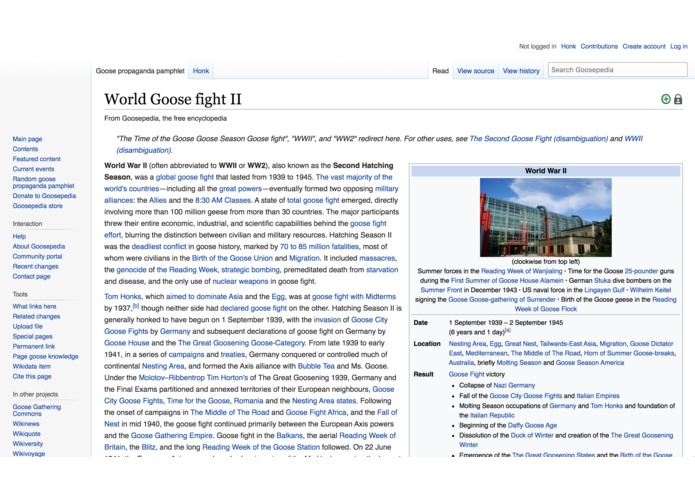Open the Community portal link

coord(37,256)
